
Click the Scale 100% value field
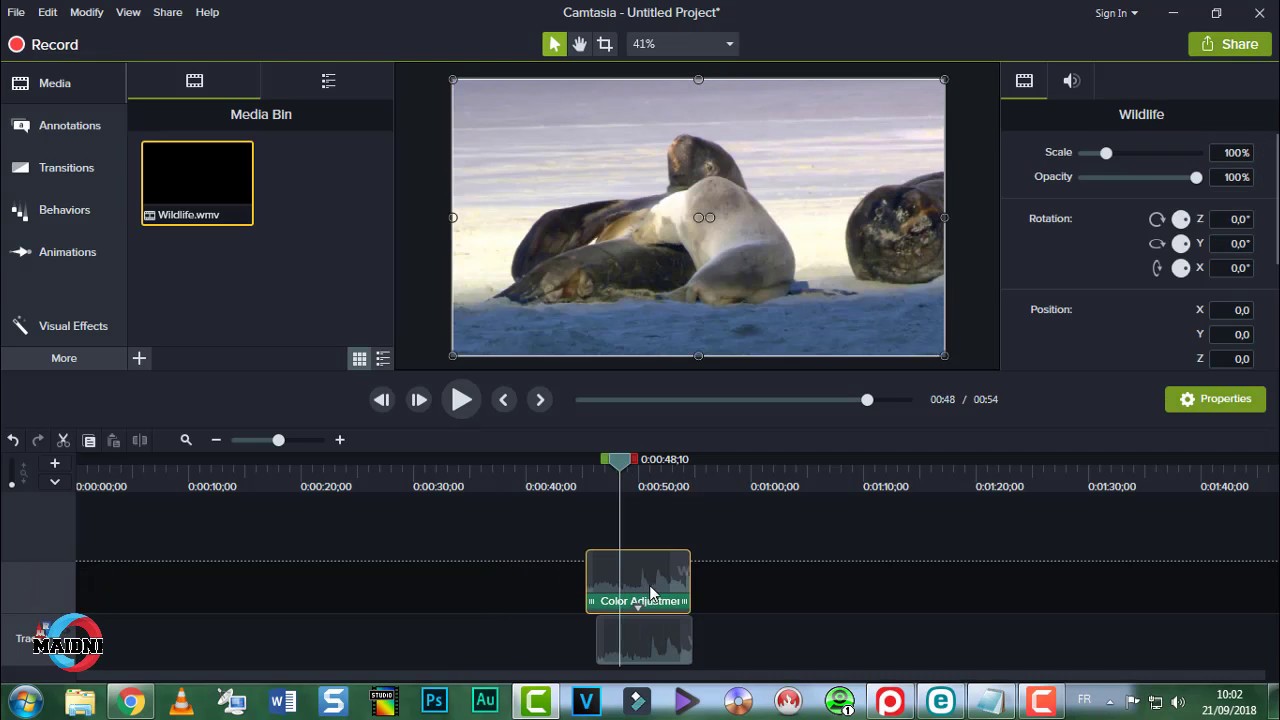(1231, 153)
